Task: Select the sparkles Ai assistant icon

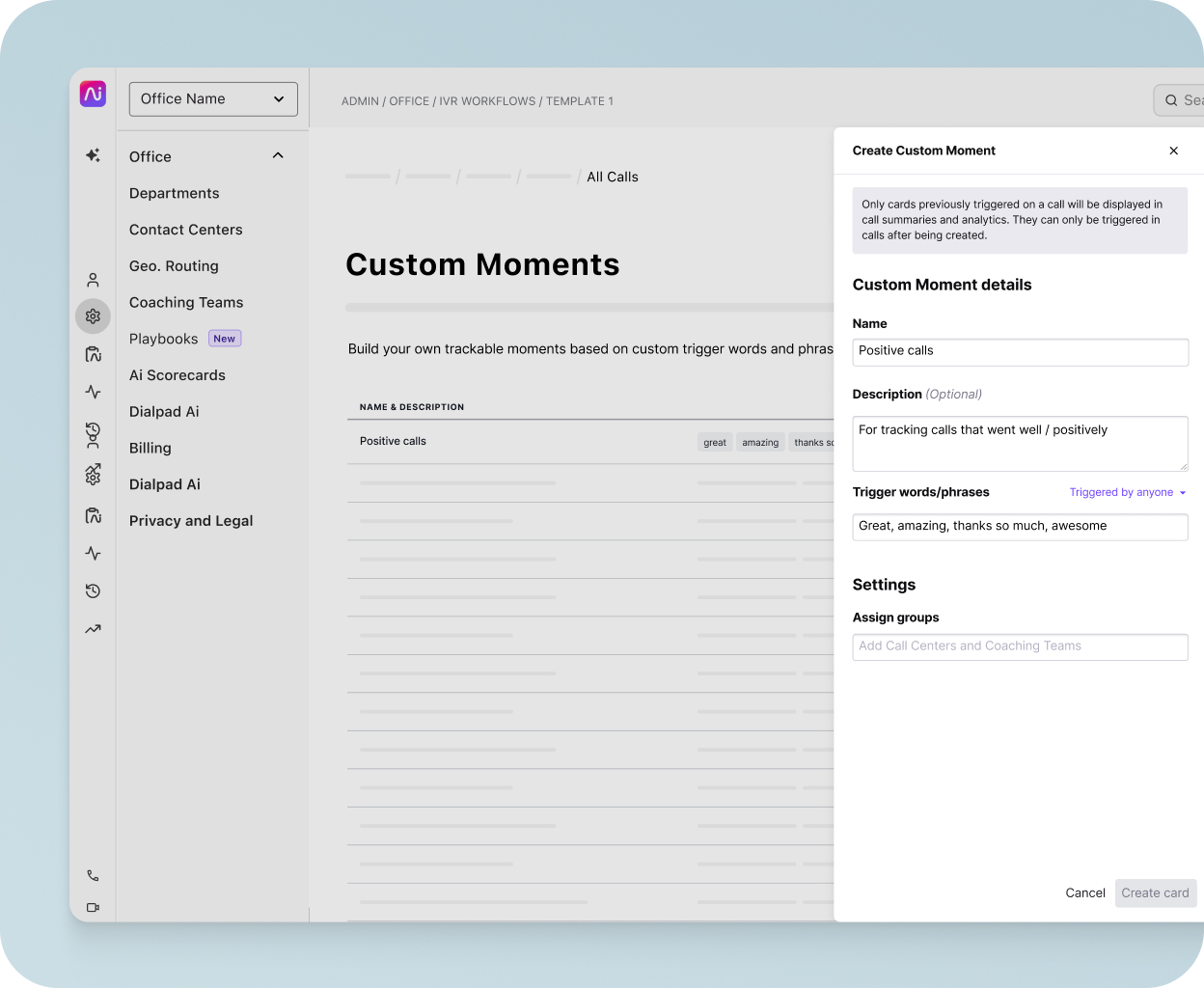Action: 93,154
